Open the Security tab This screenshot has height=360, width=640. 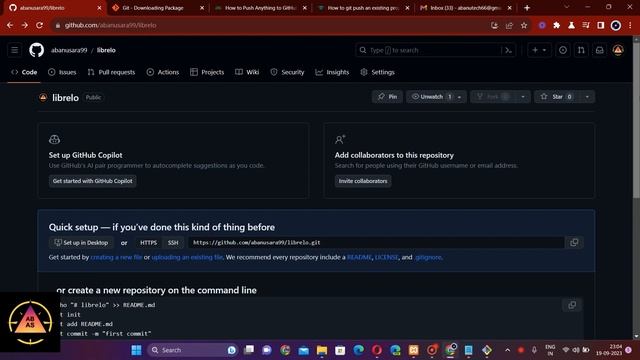287,72
